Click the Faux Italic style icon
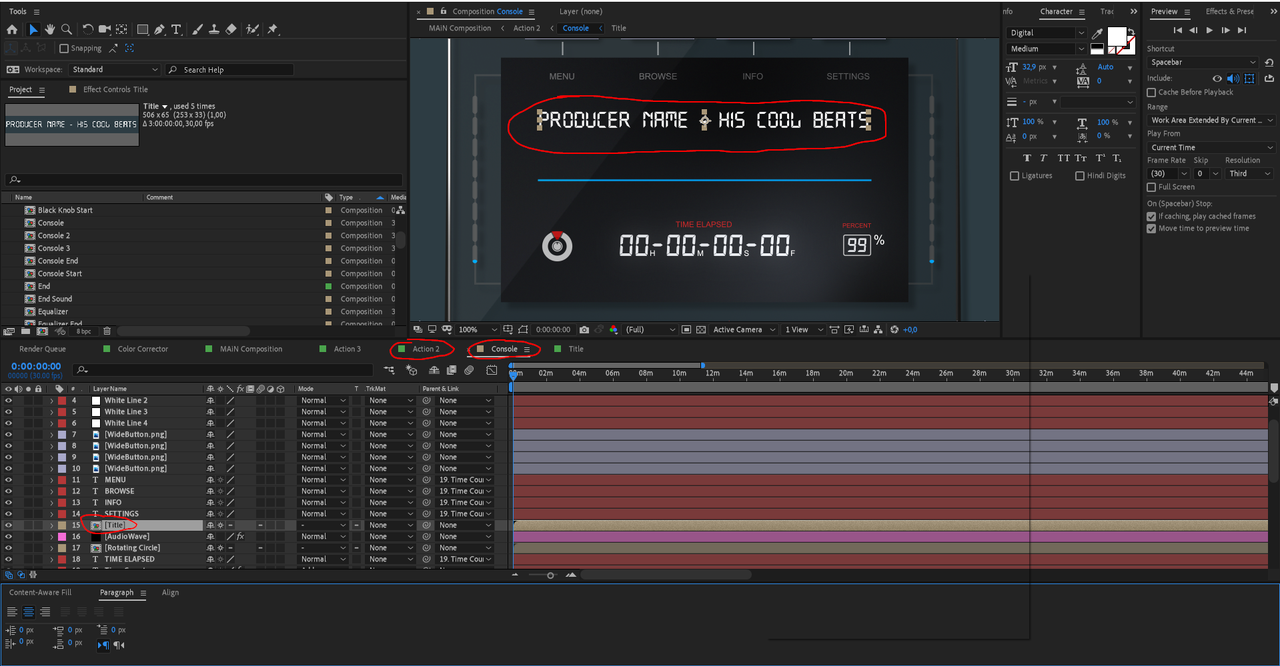Viewport: 1280px width, 666px height. coord(1044,158)
